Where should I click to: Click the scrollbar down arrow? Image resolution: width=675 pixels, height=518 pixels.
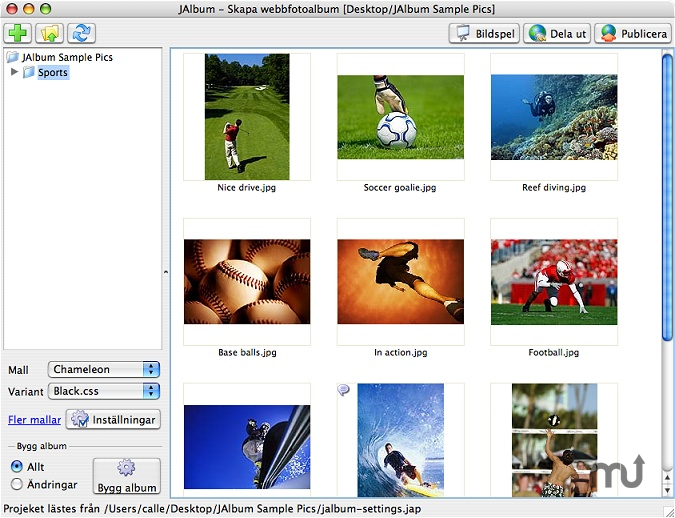tap(667, 491)
